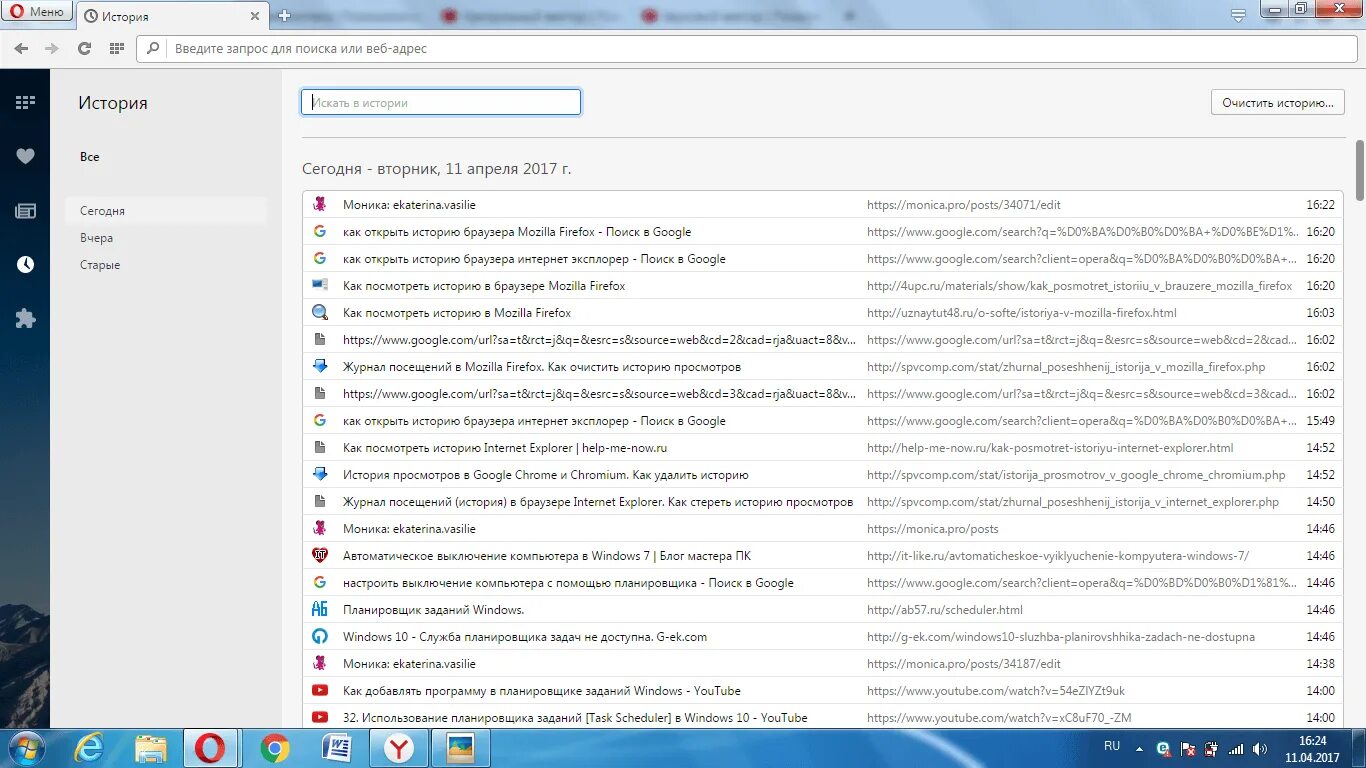Viewport: 1366px width, 768px height.
Task: Click the monica.pro/posts/34071/edit URL
Action: 964,205
